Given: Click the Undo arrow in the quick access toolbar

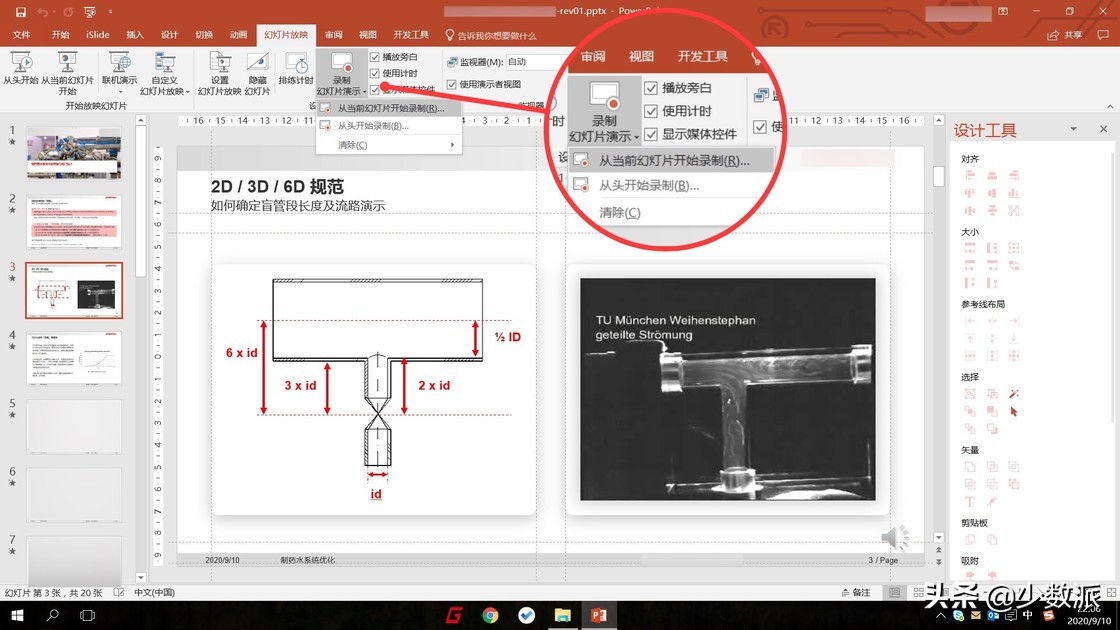Looking at the screenshot, I should (x=43, y=12).
